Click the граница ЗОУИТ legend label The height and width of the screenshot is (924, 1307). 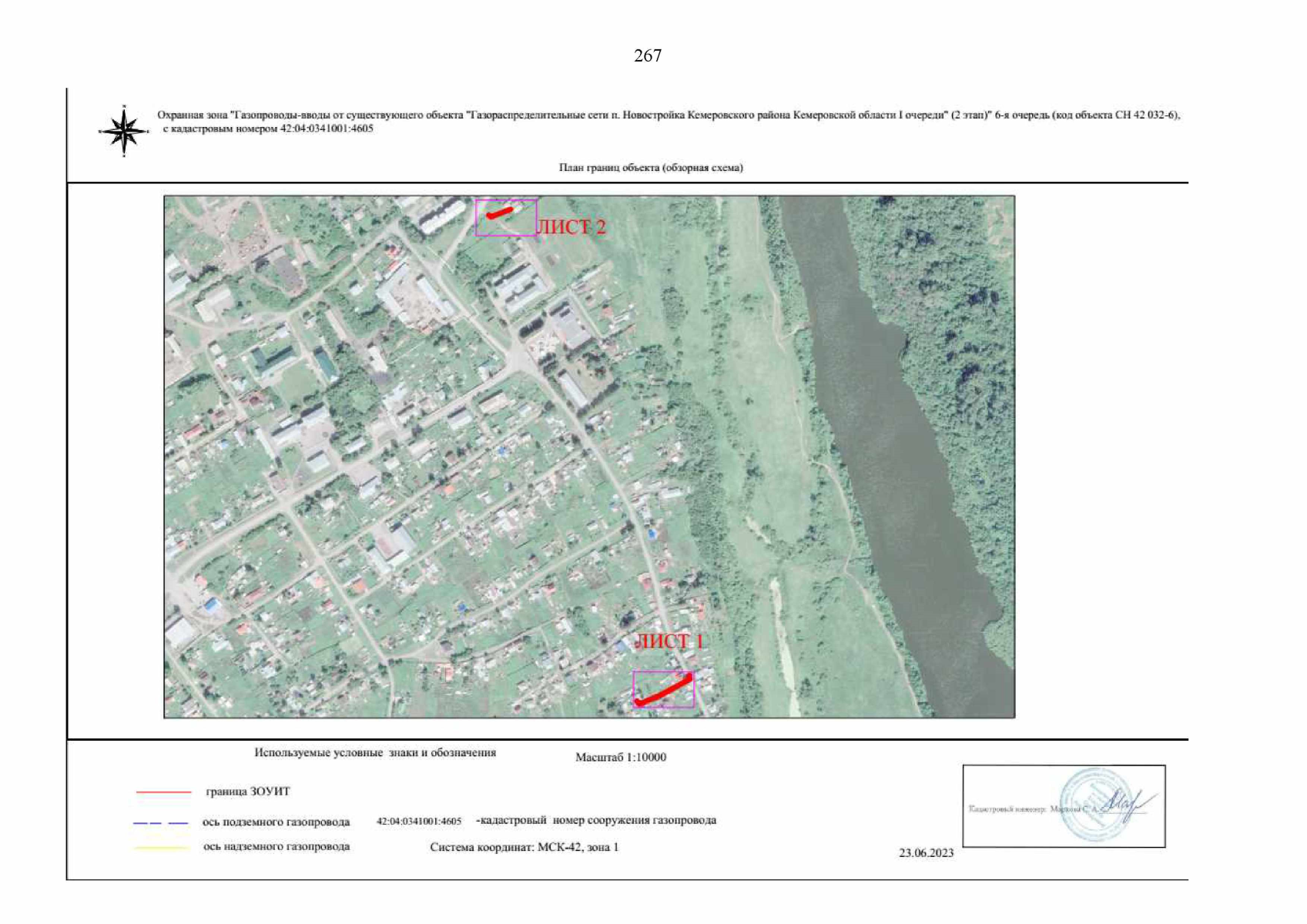point(248,792)
